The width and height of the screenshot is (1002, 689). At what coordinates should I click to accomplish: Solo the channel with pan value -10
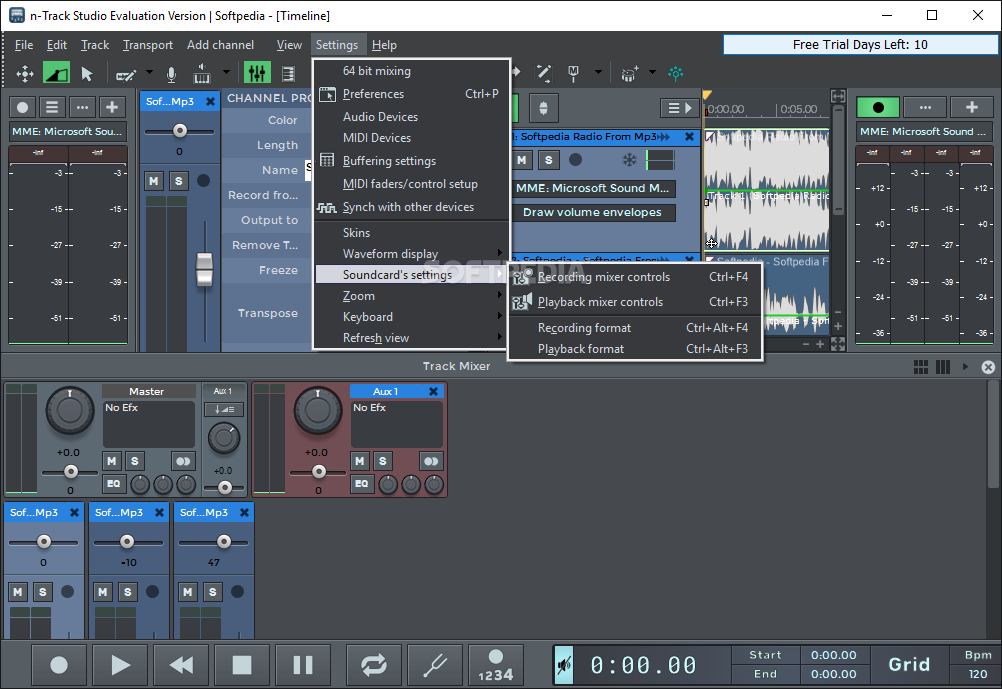tap(128, 592)
